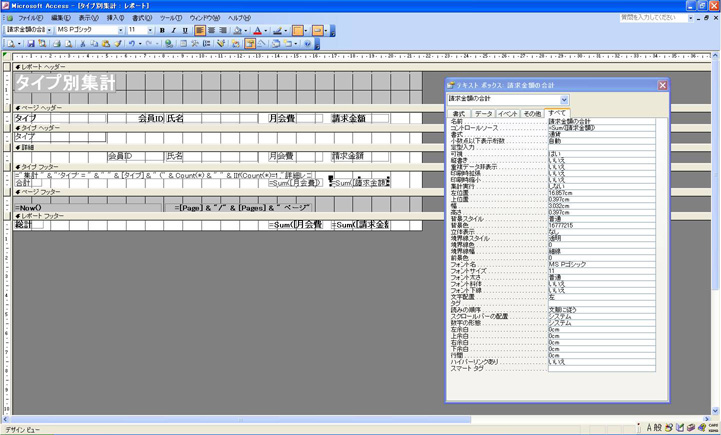
Task: Select the タイプ別集計 title label
Action: tap(65, 84)
